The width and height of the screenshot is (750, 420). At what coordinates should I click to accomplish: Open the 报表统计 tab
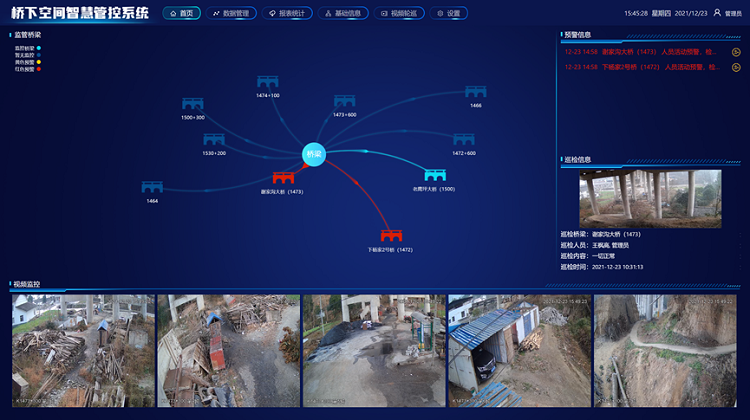(x=287, y=14)
